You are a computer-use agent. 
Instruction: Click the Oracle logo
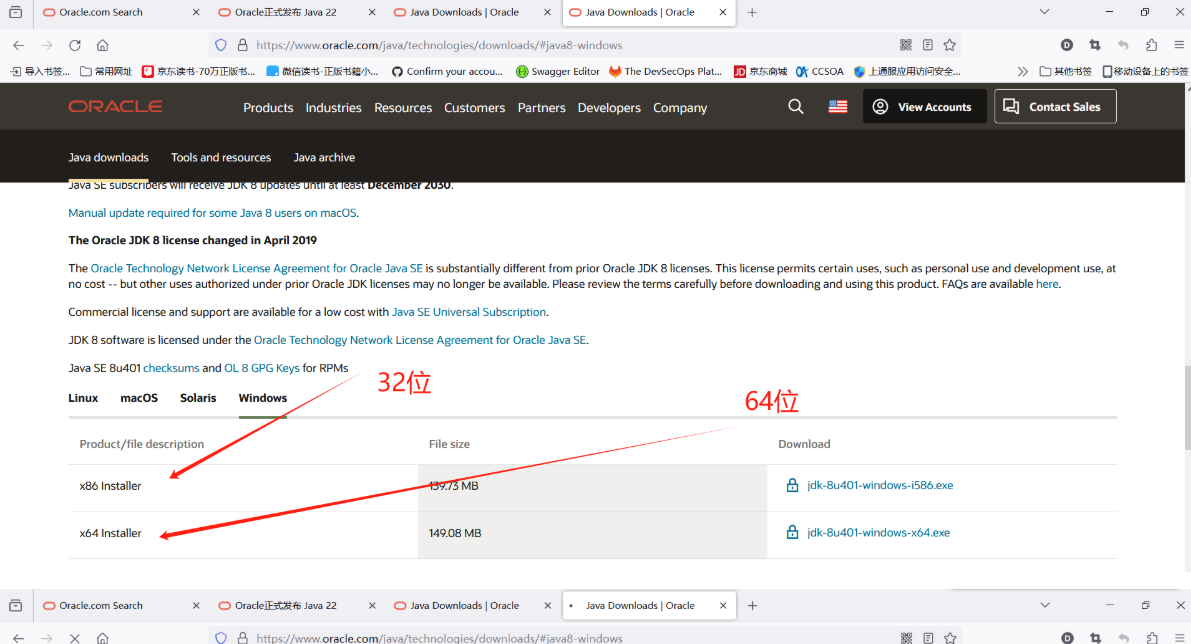pyautogui.click(x=115, y=106)
